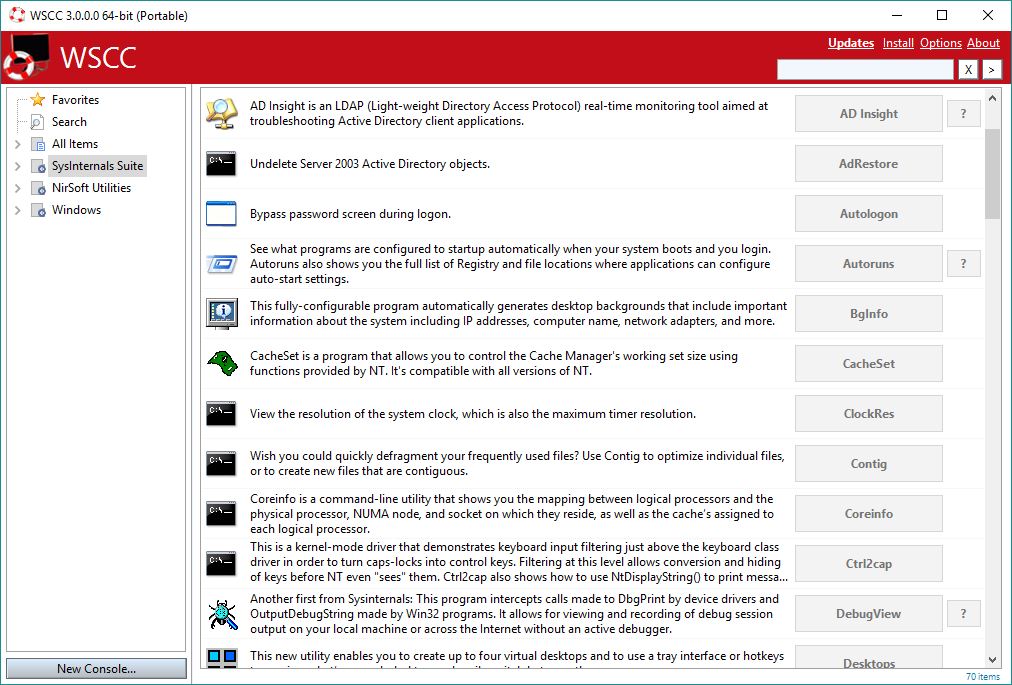Select Search in the tree
The width and height of the screenshot is (1012, 685).
pyautogui.click(x=69, y=122)
